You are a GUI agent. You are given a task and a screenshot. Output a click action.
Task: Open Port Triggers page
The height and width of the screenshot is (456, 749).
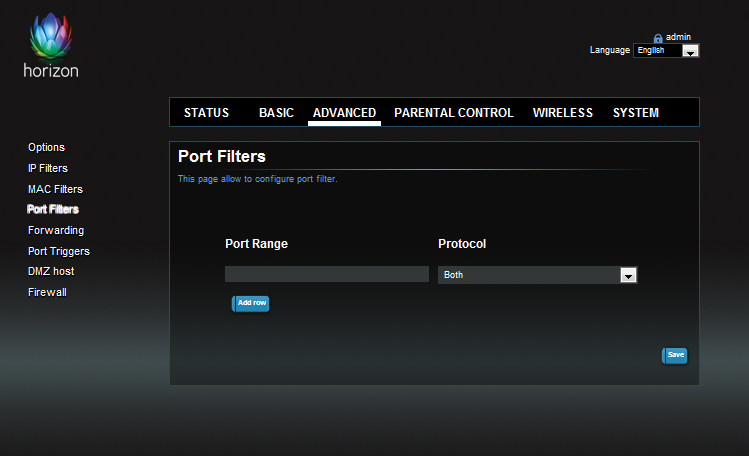click(x=59, y=251)
